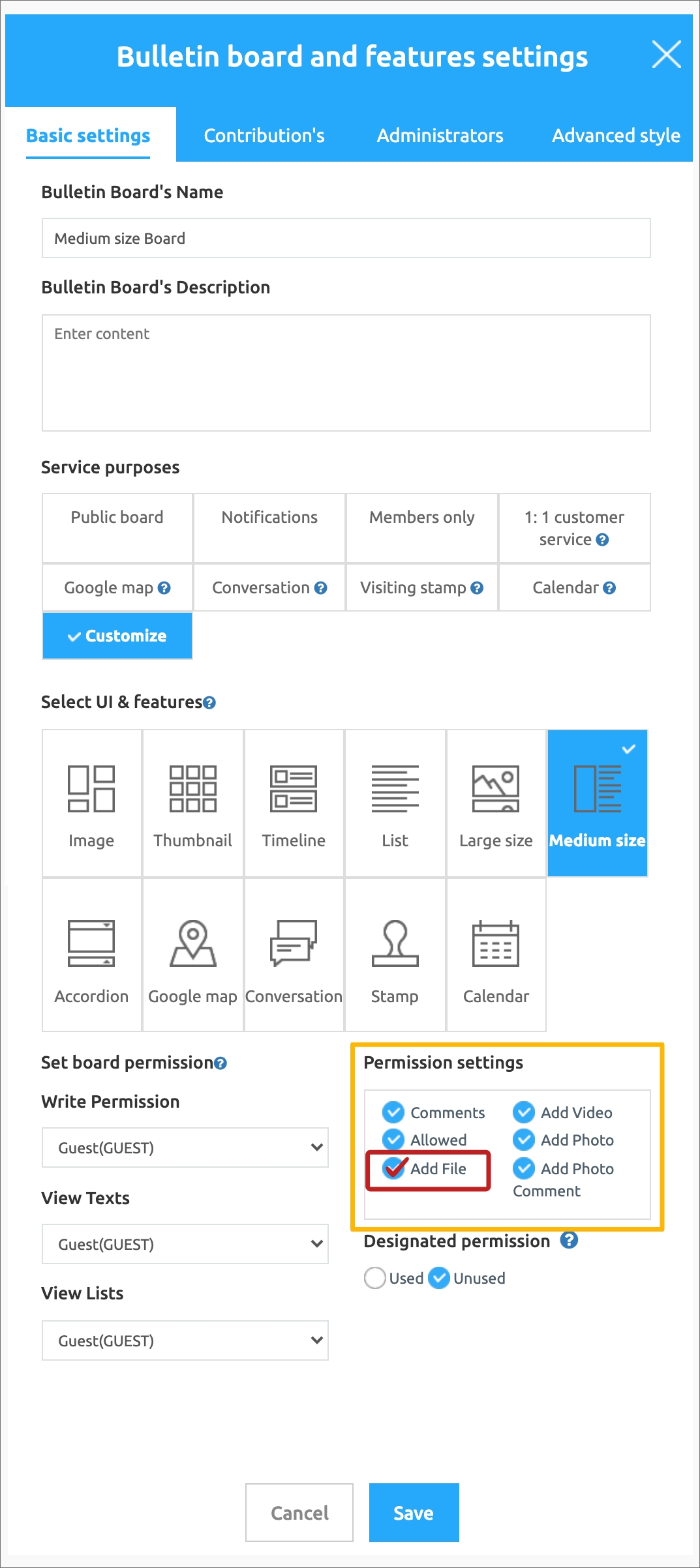Toggle the Add Video checkbox
Image resolution: width=700 pixels, height=1568 pixels.
coord(524,1112)
